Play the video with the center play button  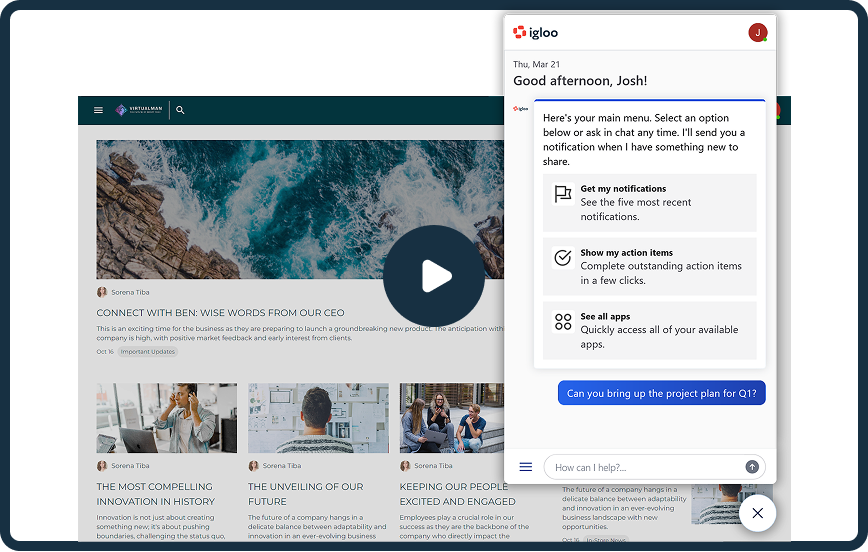pyautogui.click(x=434, y=275)
